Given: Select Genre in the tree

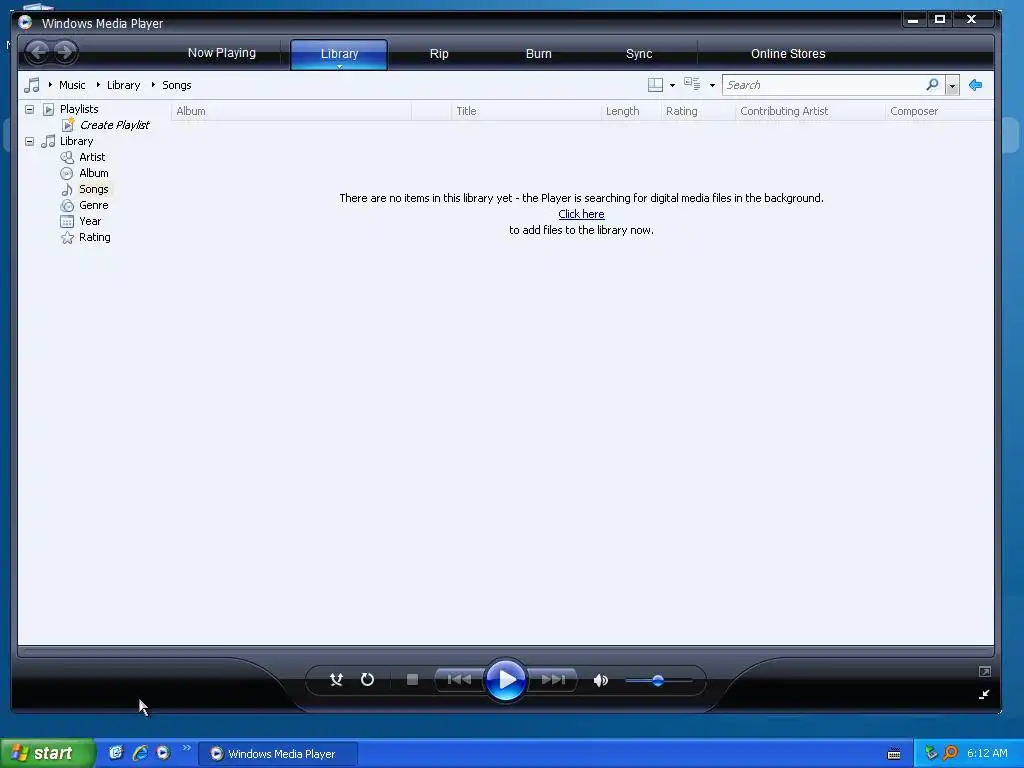Looking at the screenshot, I should [x=93, y=205].
